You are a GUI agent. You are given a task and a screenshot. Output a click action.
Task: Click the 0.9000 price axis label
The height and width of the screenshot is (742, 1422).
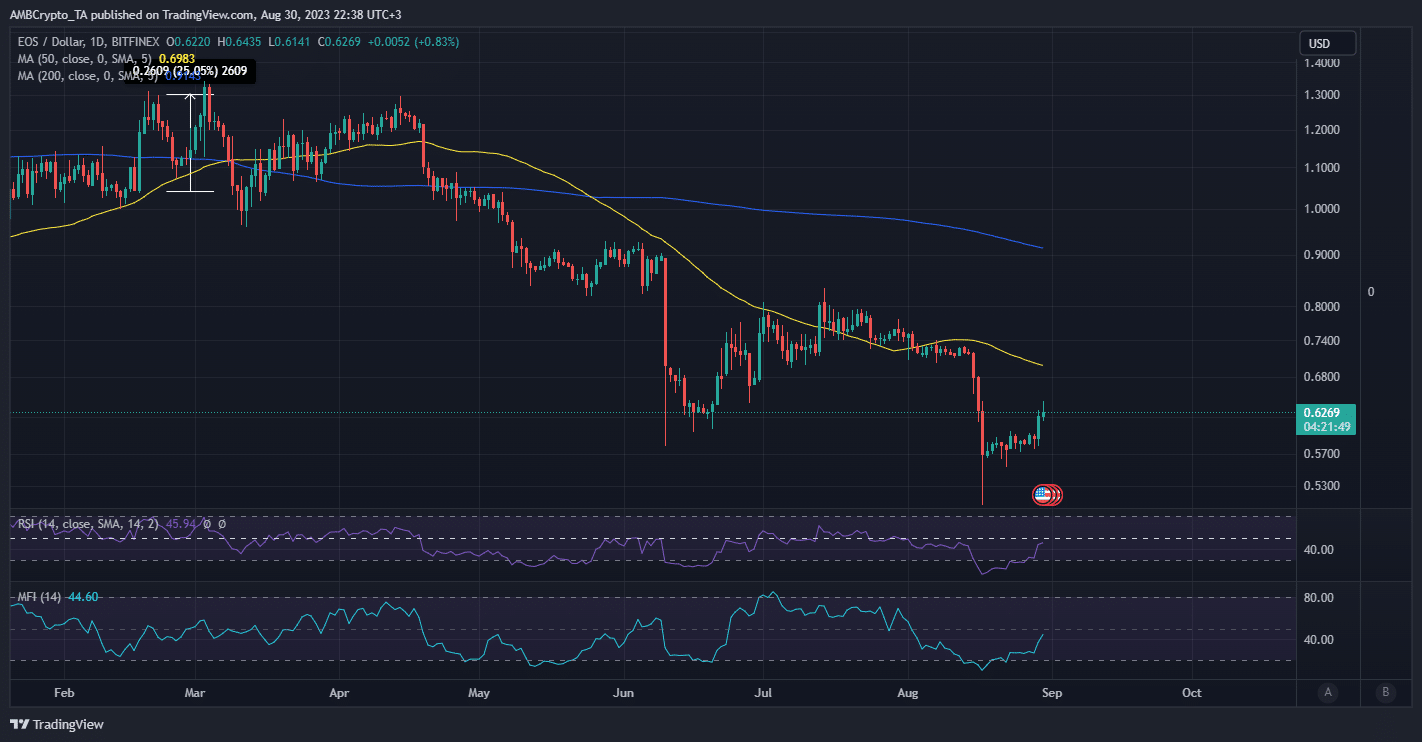pyautogui.click(x=1323, y=255)
